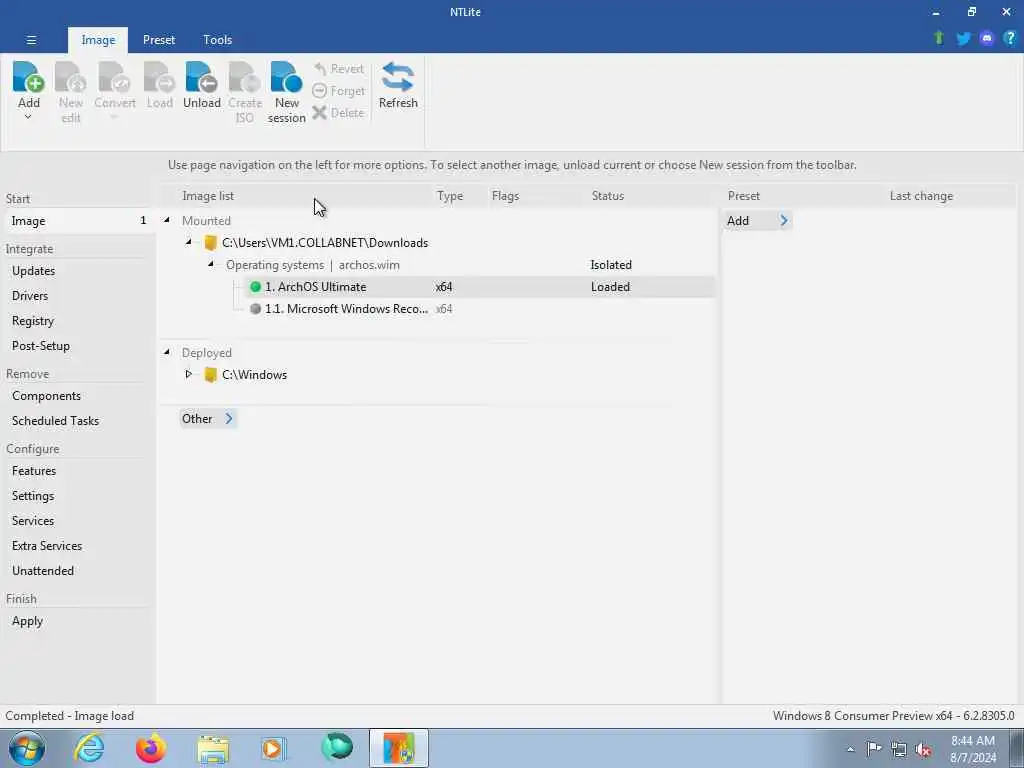Open the Twitter link icon
1024x768 pixels.
(x=963, y=39)
